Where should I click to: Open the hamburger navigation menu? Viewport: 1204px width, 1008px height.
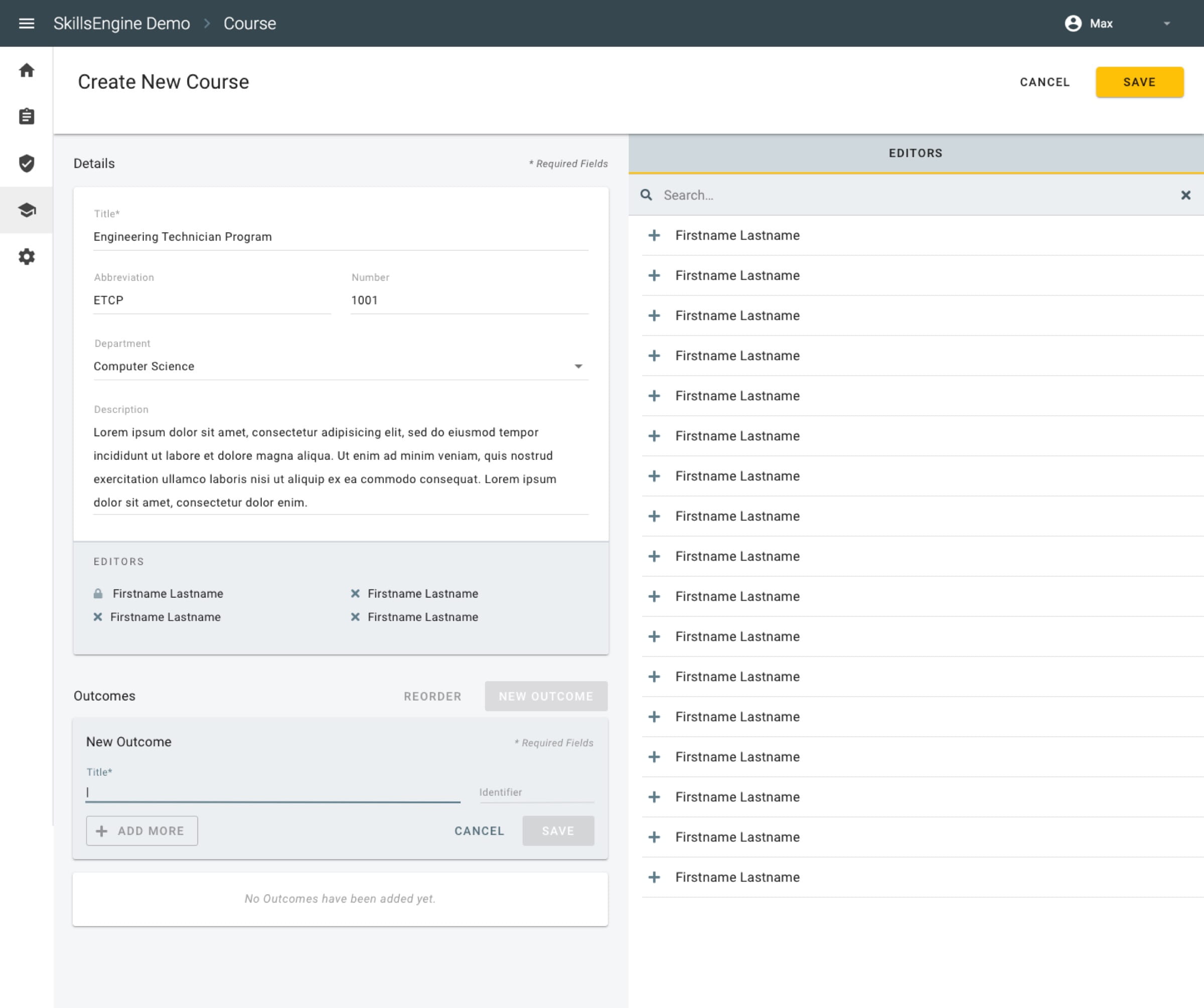27,24
